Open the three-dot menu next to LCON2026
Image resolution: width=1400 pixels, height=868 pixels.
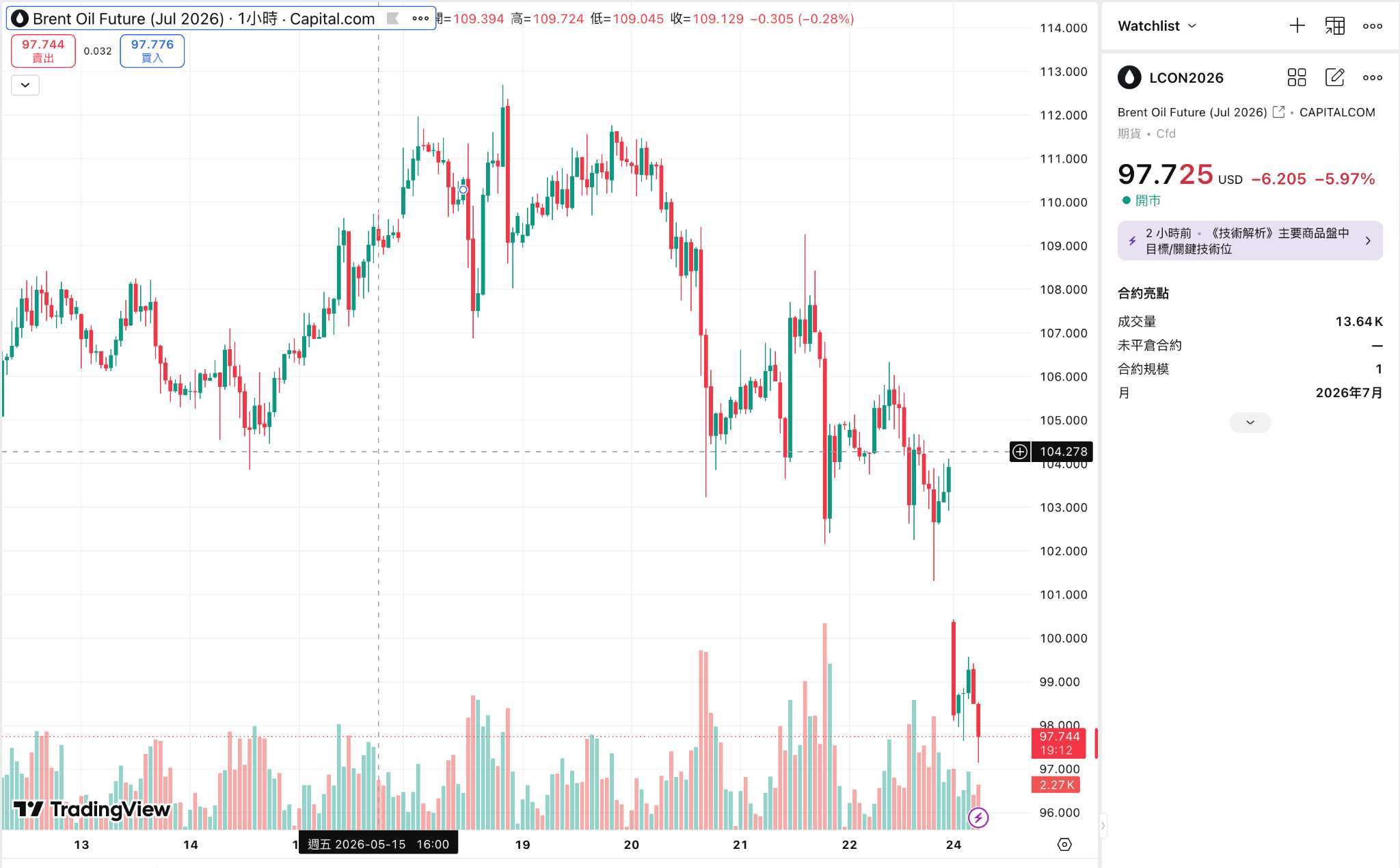pyautogui.click(x=1372, y=77)
